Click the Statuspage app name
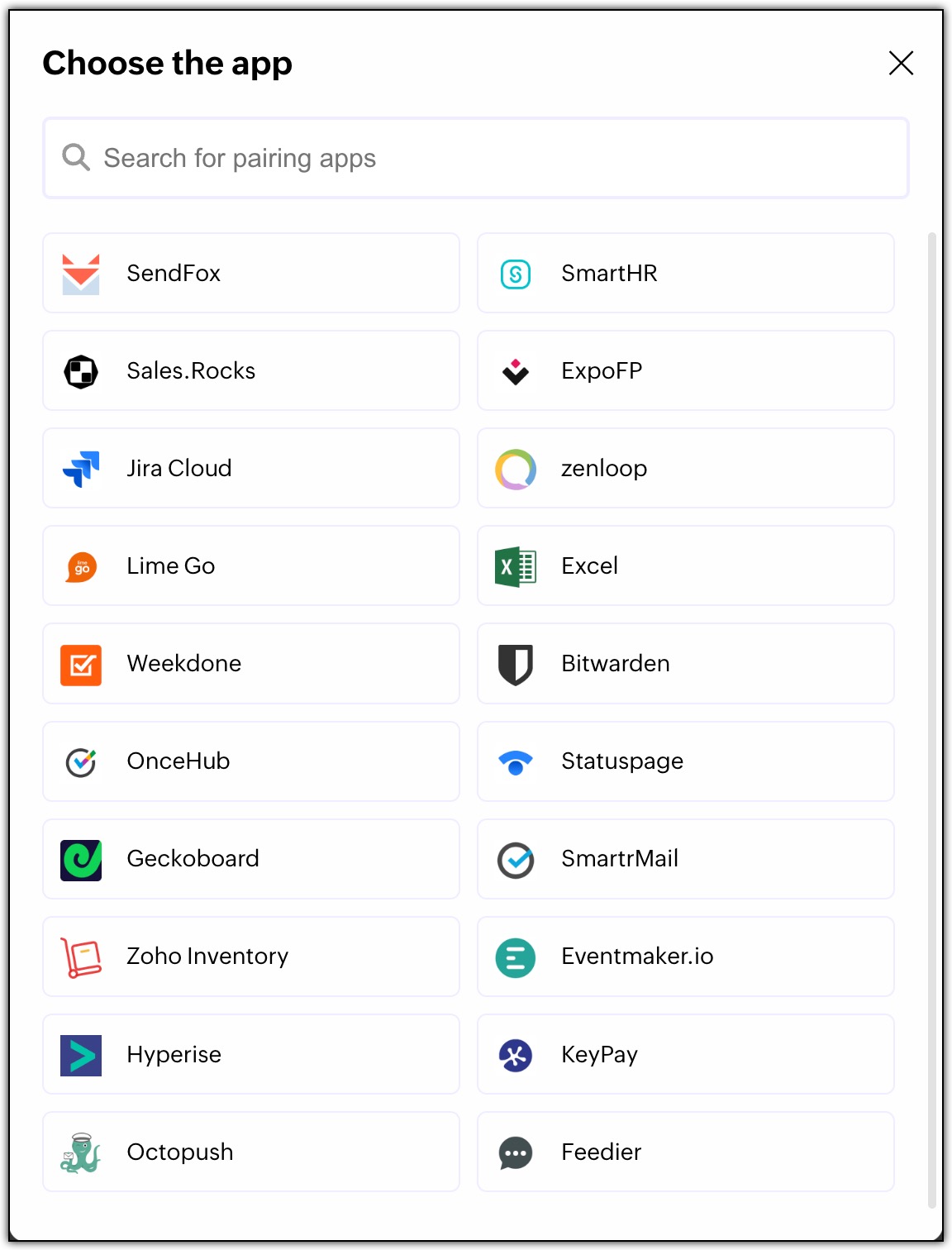The height and width of the screenshot is (1250, 952). click(622, 761)
